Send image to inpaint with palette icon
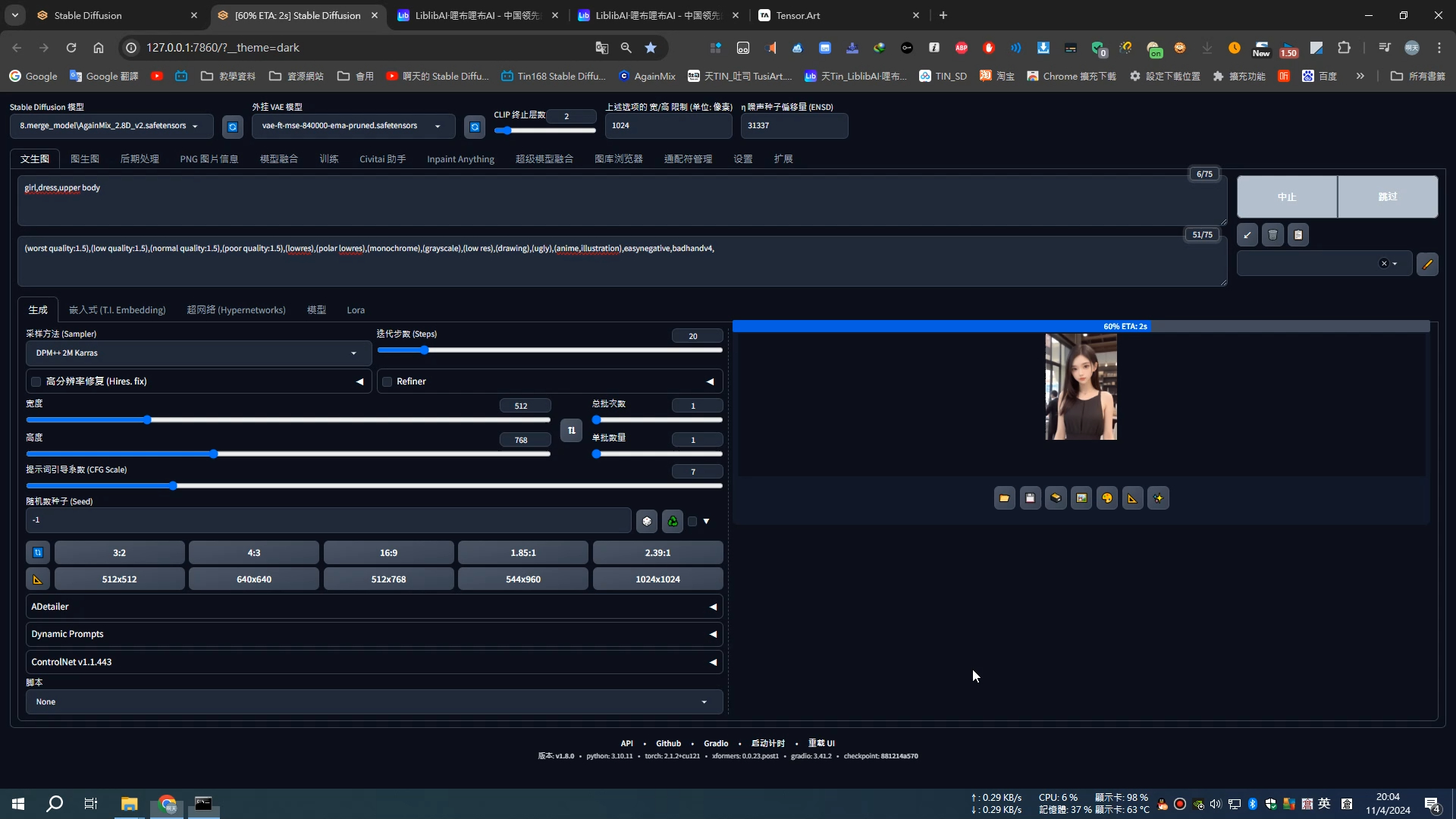Viewport: 1456px width, 819px height. click(1107, 498)
